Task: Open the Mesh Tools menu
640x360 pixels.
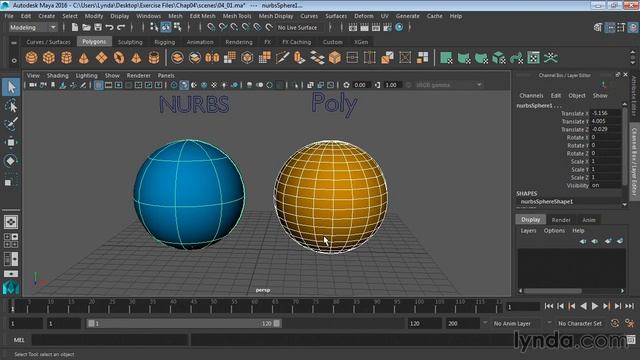Action: point(237,16)
